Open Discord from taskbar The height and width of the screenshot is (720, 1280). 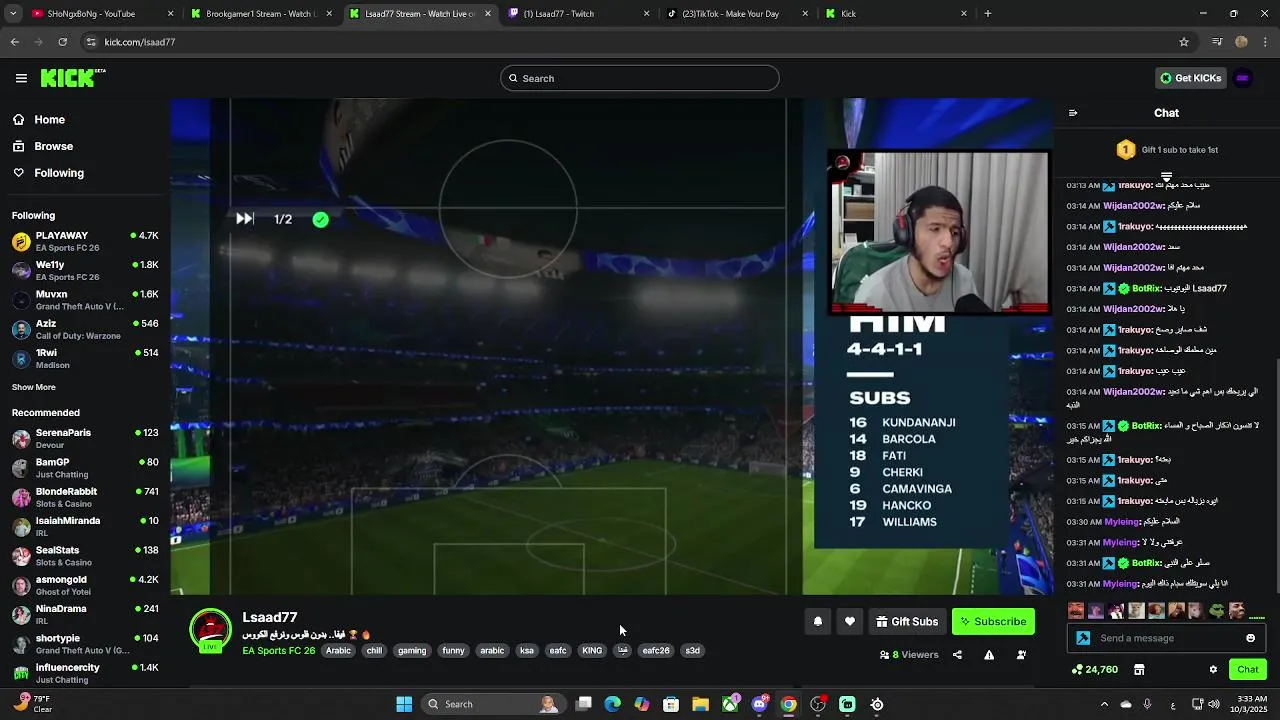pos(759,704)
